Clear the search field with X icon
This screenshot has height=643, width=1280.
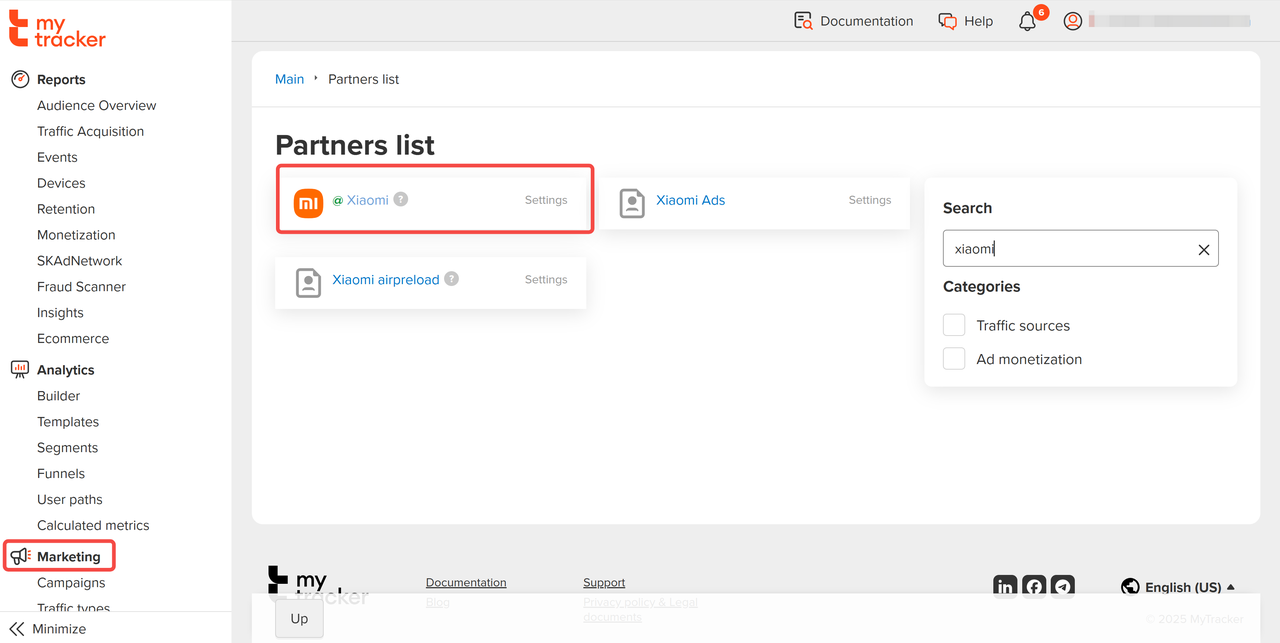1203,250
